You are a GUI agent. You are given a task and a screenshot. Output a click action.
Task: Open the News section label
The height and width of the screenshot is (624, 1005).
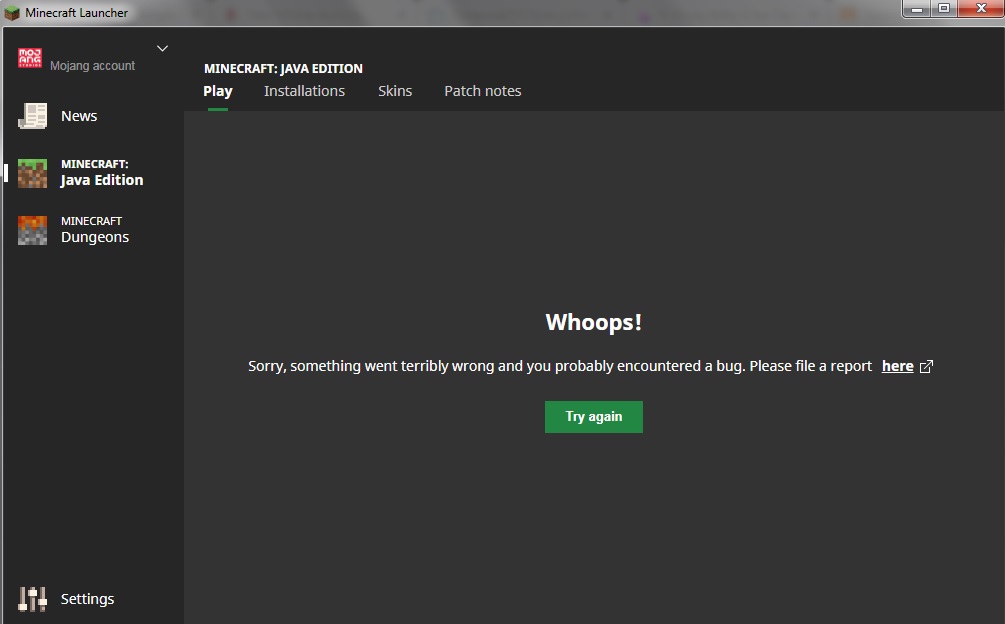pyautogui.click(x=79, y=116)
